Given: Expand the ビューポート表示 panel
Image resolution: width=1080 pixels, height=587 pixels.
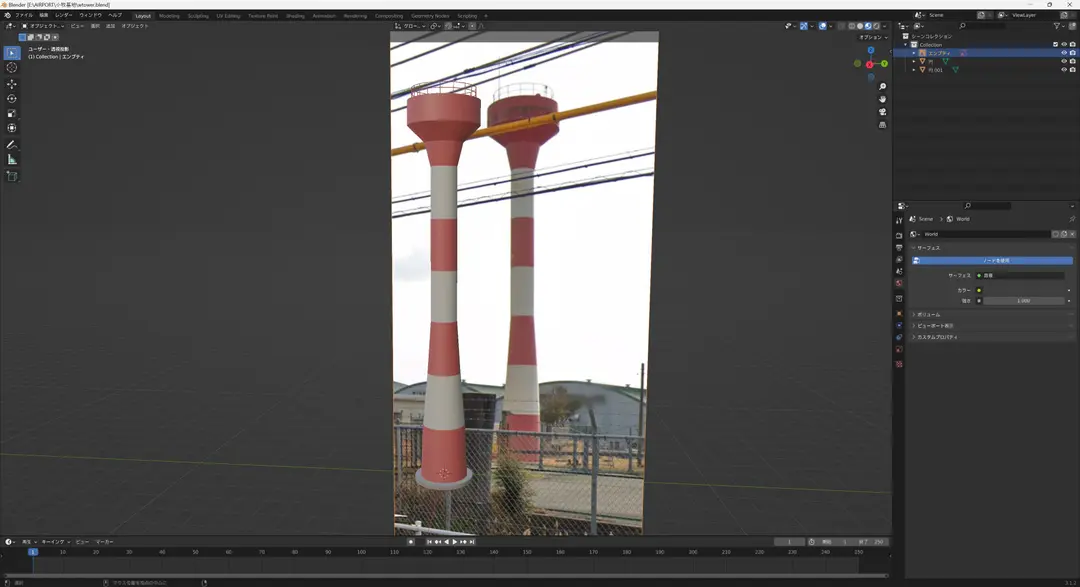Looking at the screenshot, I should tap(992, 326).
